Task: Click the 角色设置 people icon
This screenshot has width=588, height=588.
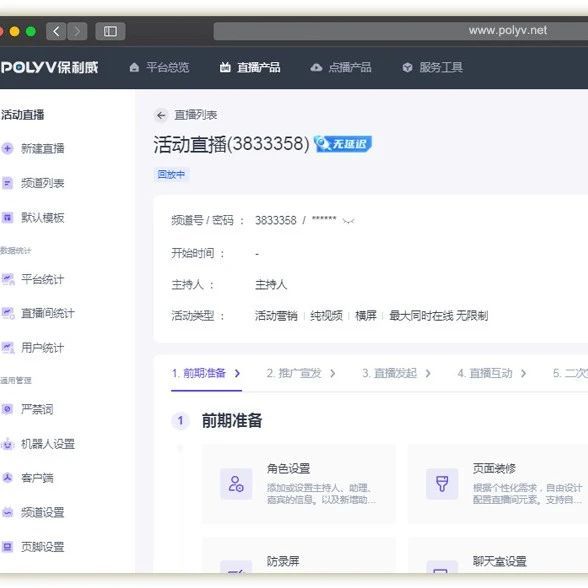Action: [236, 484]
